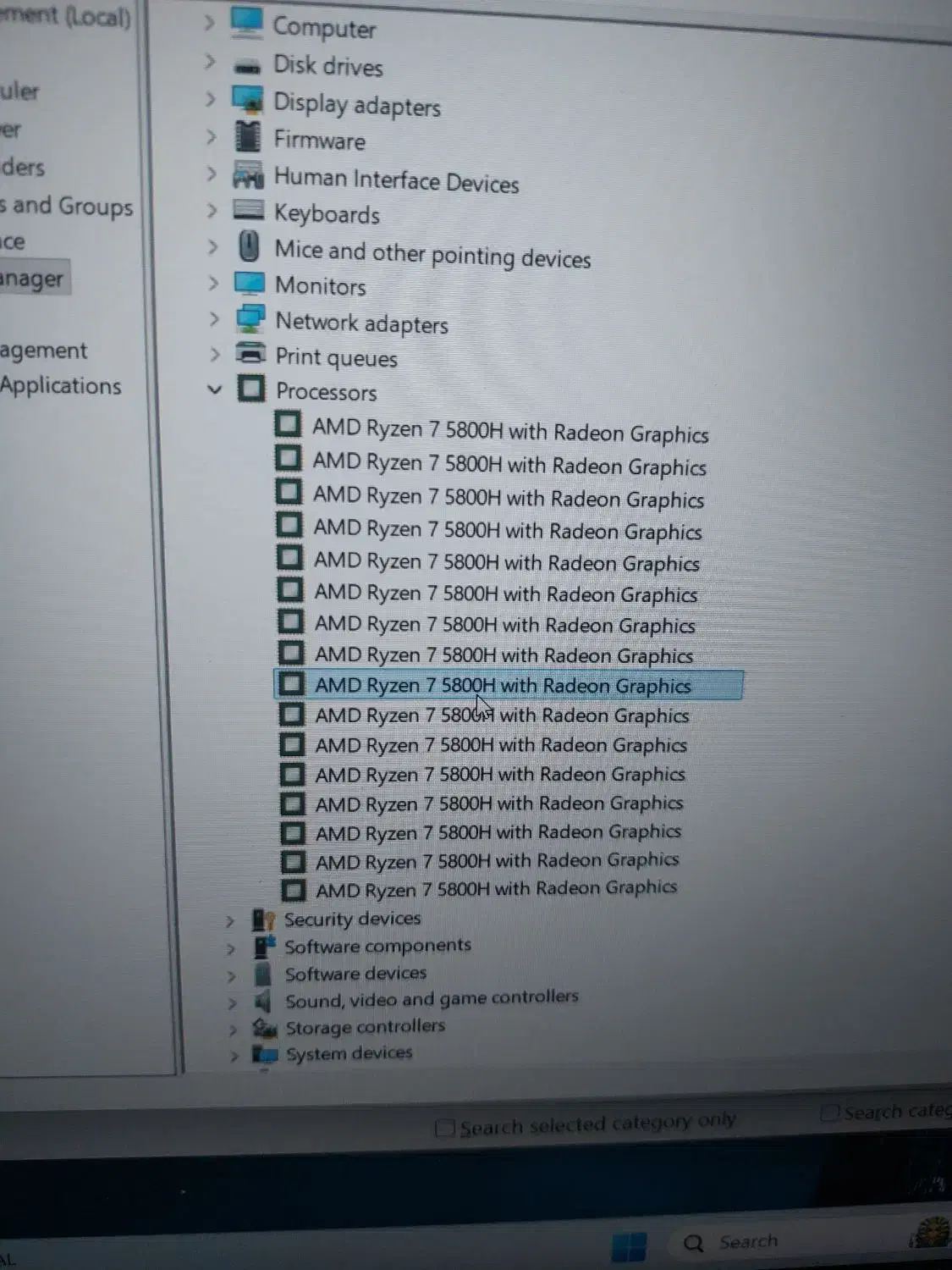The width and height of the screenshot is (952, 1270).
Task: Expand Human Interface Devices chevron
Action: pos(212,174)
